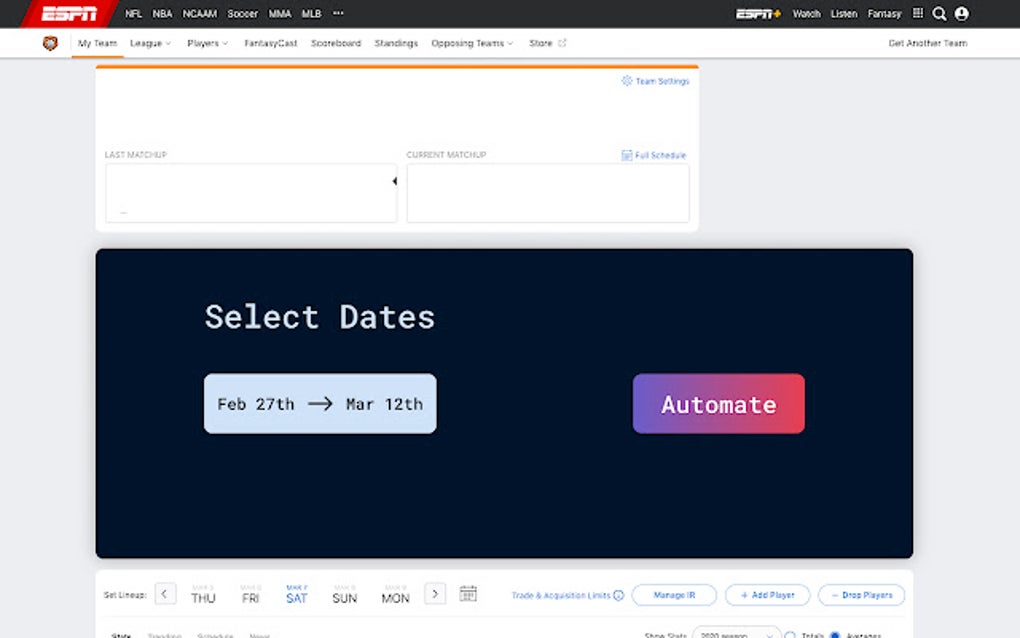Image resolution: width=1020 pixels, height=638 pixels.
Task: Open the lineup calendar icon
Action: 468,593
